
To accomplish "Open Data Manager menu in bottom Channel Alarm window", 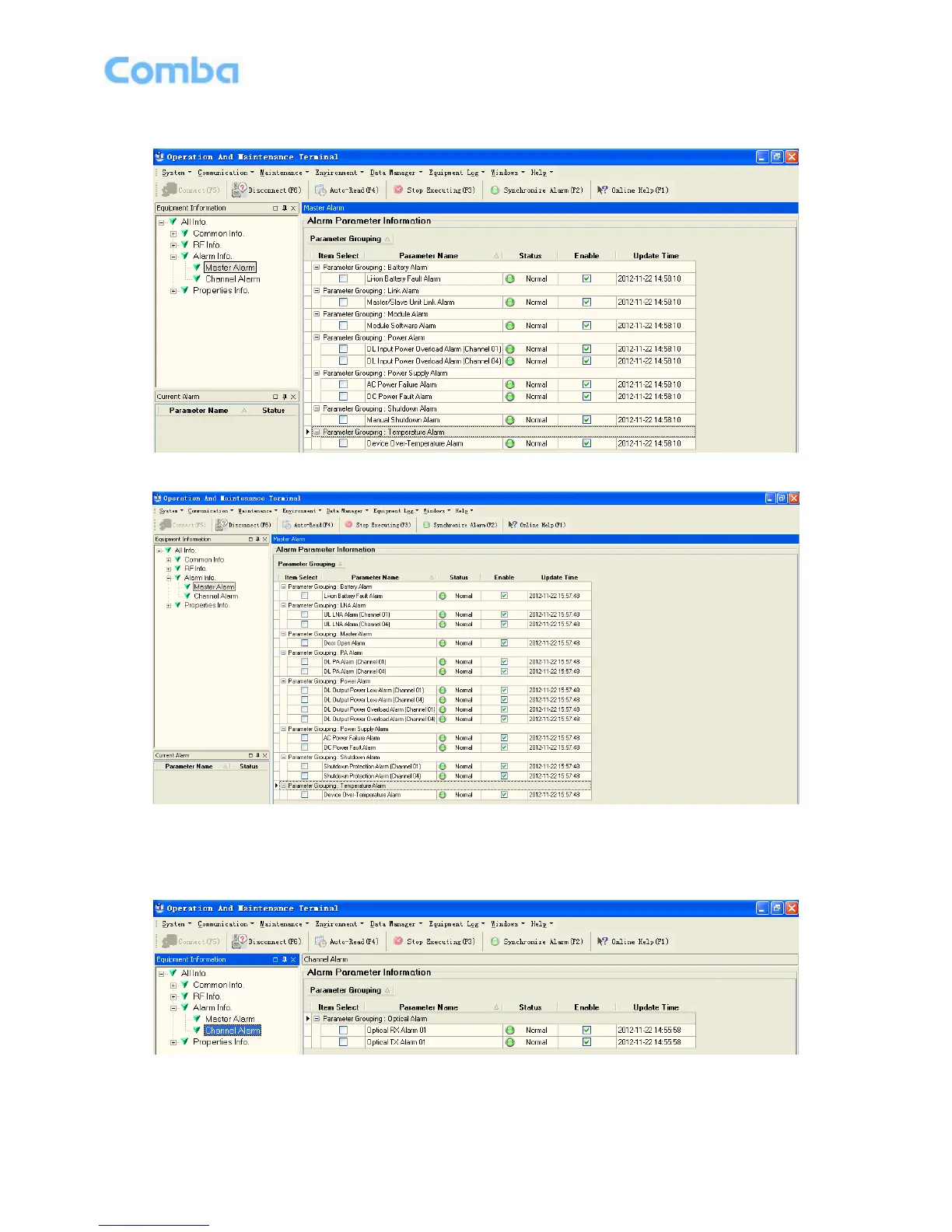I will (x=395, y=924).
